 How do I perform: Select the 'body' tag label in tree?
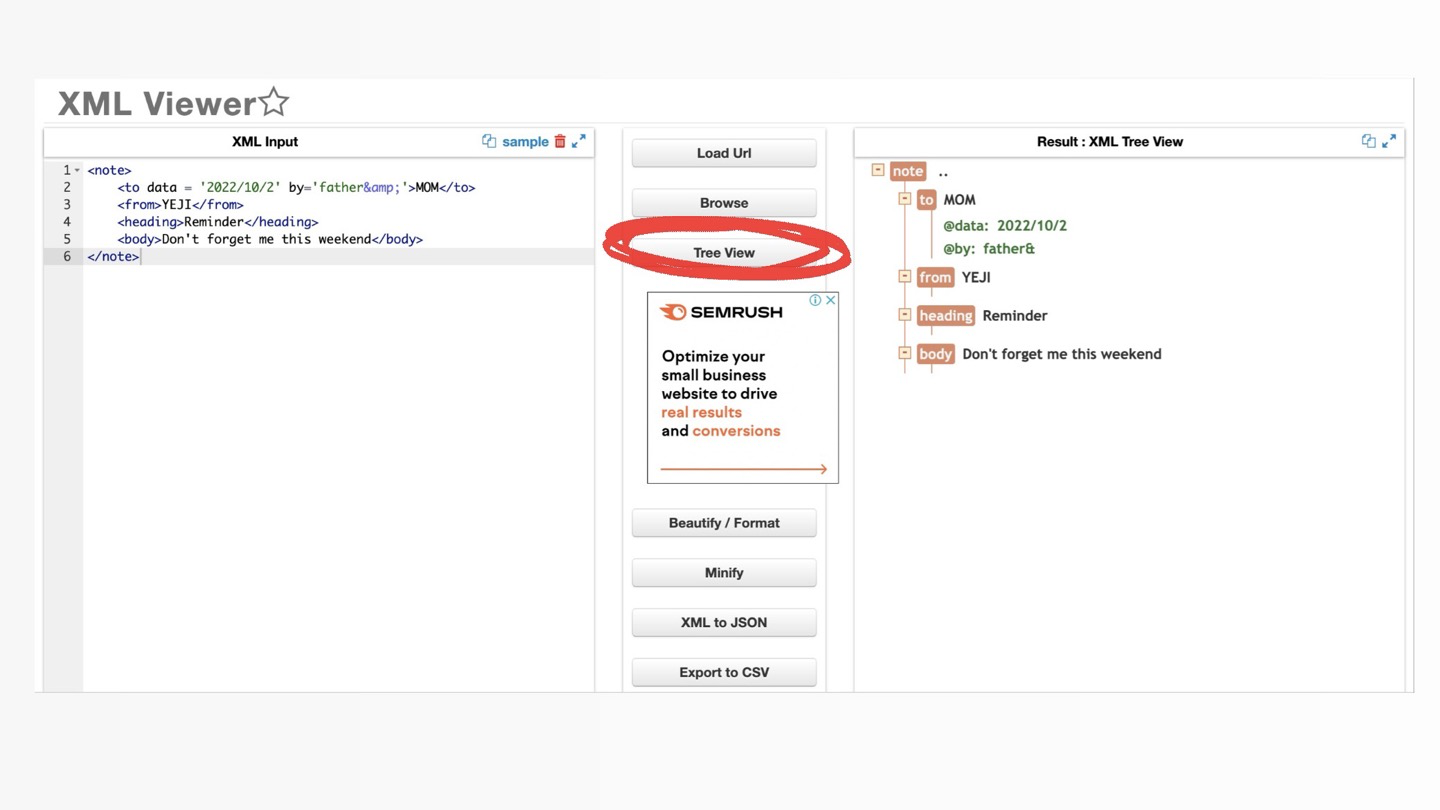935,354
